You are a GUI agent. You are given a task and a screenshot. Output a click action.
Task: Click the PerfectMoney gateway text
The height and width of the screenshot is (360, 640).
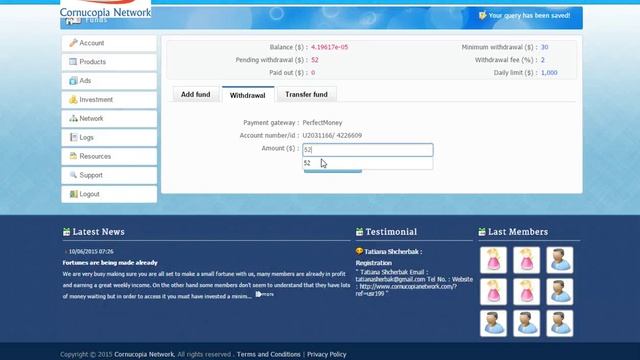(x=322, y=122)
